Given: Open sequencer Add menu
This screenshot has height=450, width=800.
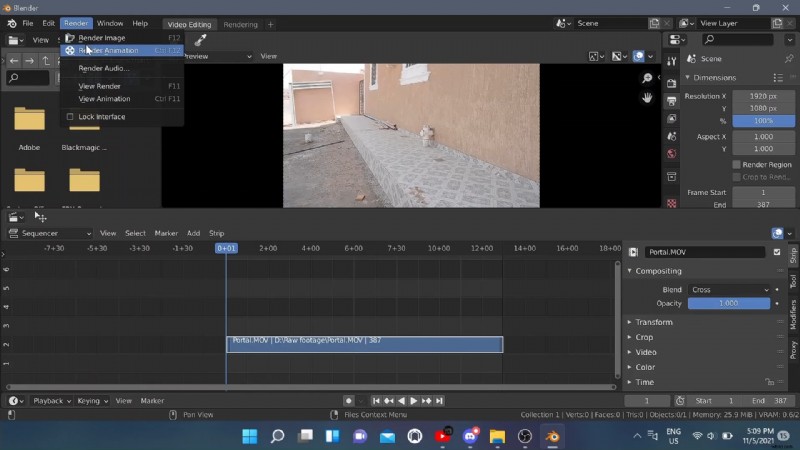Looking at the screenshot, I should [193, 233].
